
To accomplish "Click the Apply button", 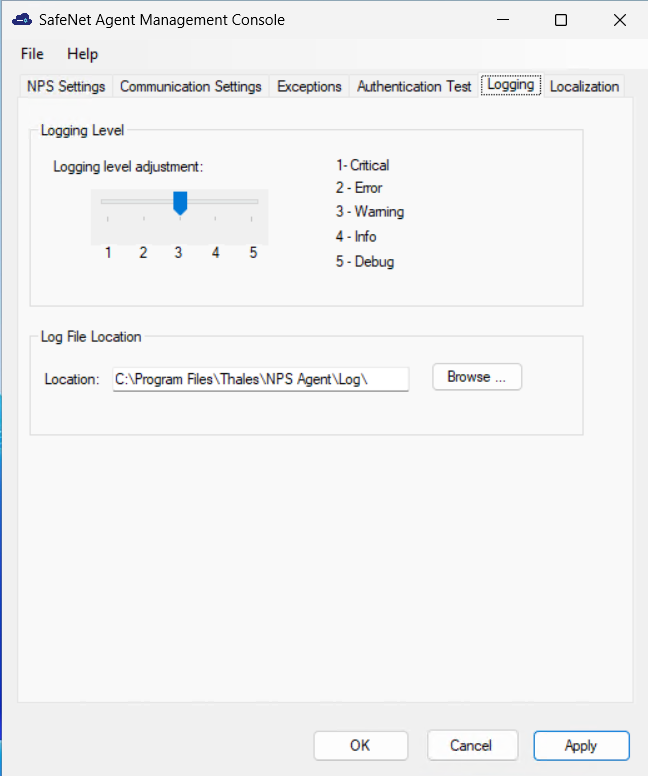I will [581, 745].
